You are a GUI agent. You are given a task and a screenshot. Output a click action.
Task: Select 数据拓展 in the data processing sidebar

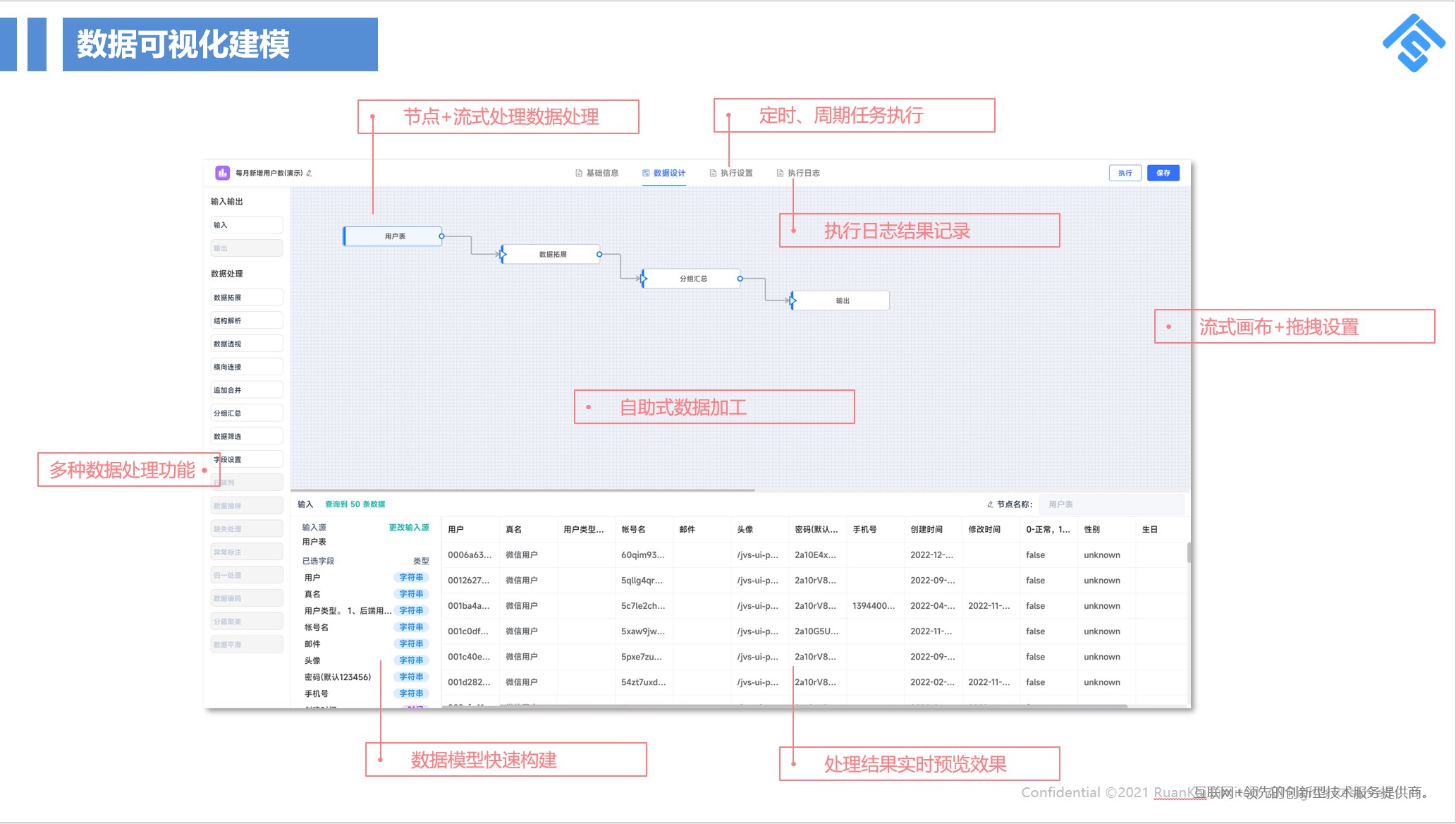point(246,296)
